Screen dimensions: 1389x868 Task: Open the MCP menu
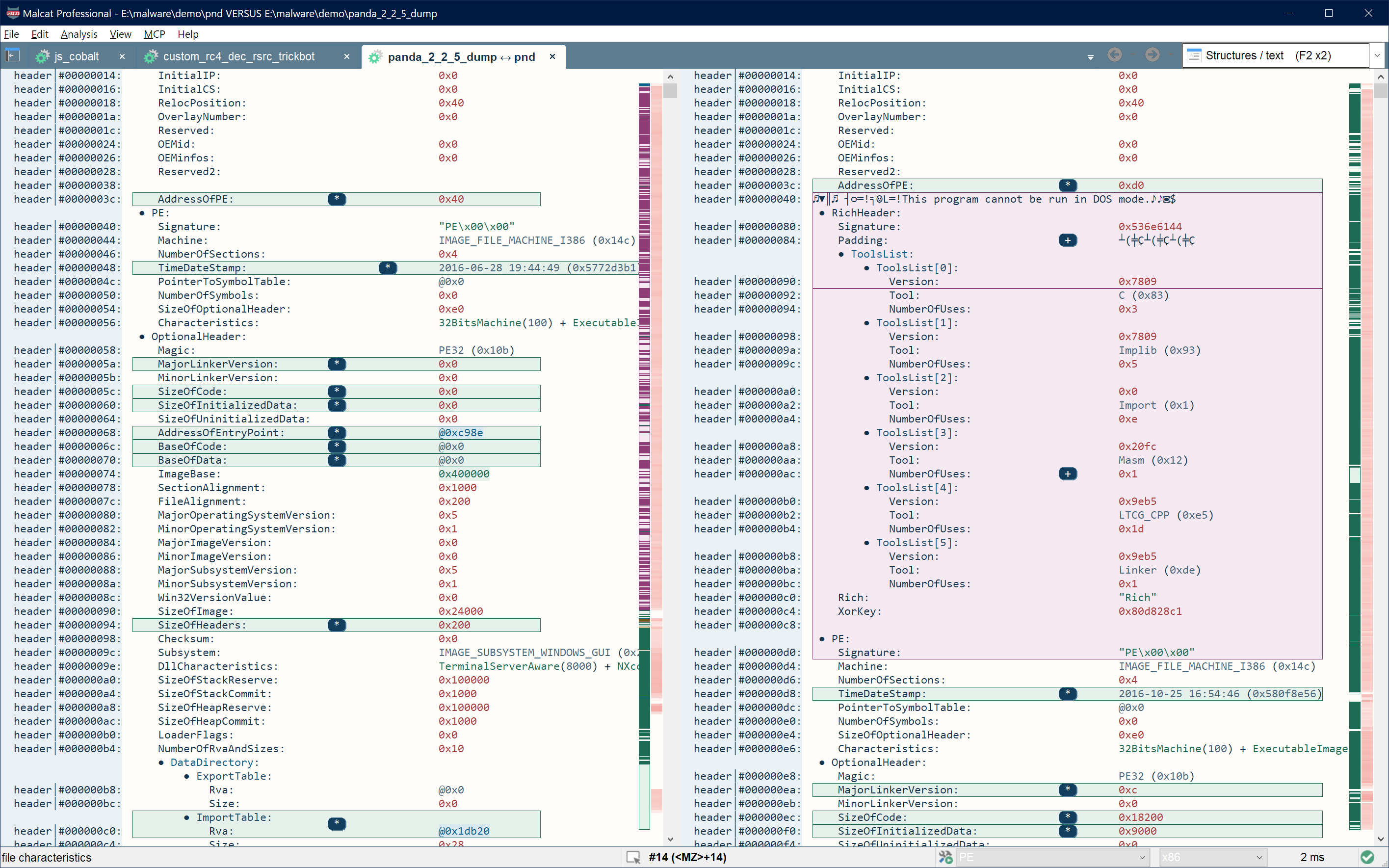155,34
